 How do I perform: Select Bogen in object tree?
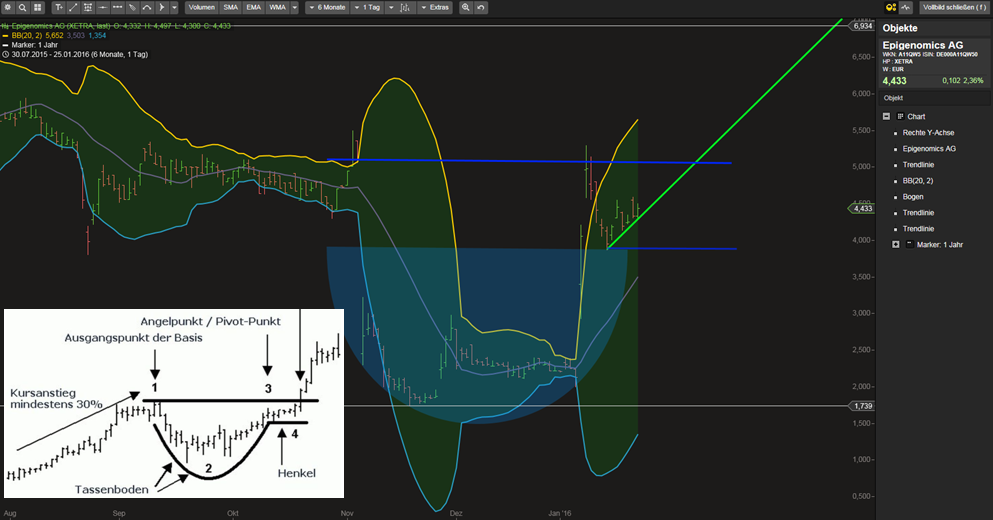(x=913, y=197)
